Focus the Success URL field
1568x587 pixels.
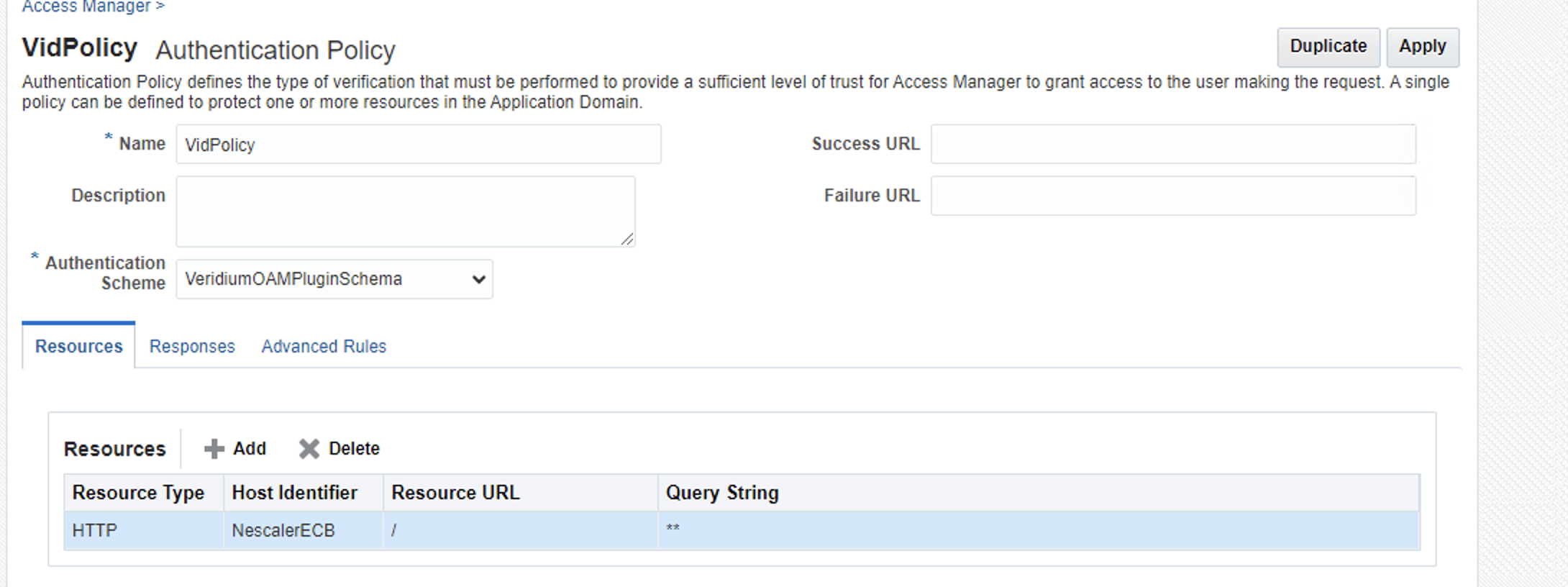pos(1173,145)
